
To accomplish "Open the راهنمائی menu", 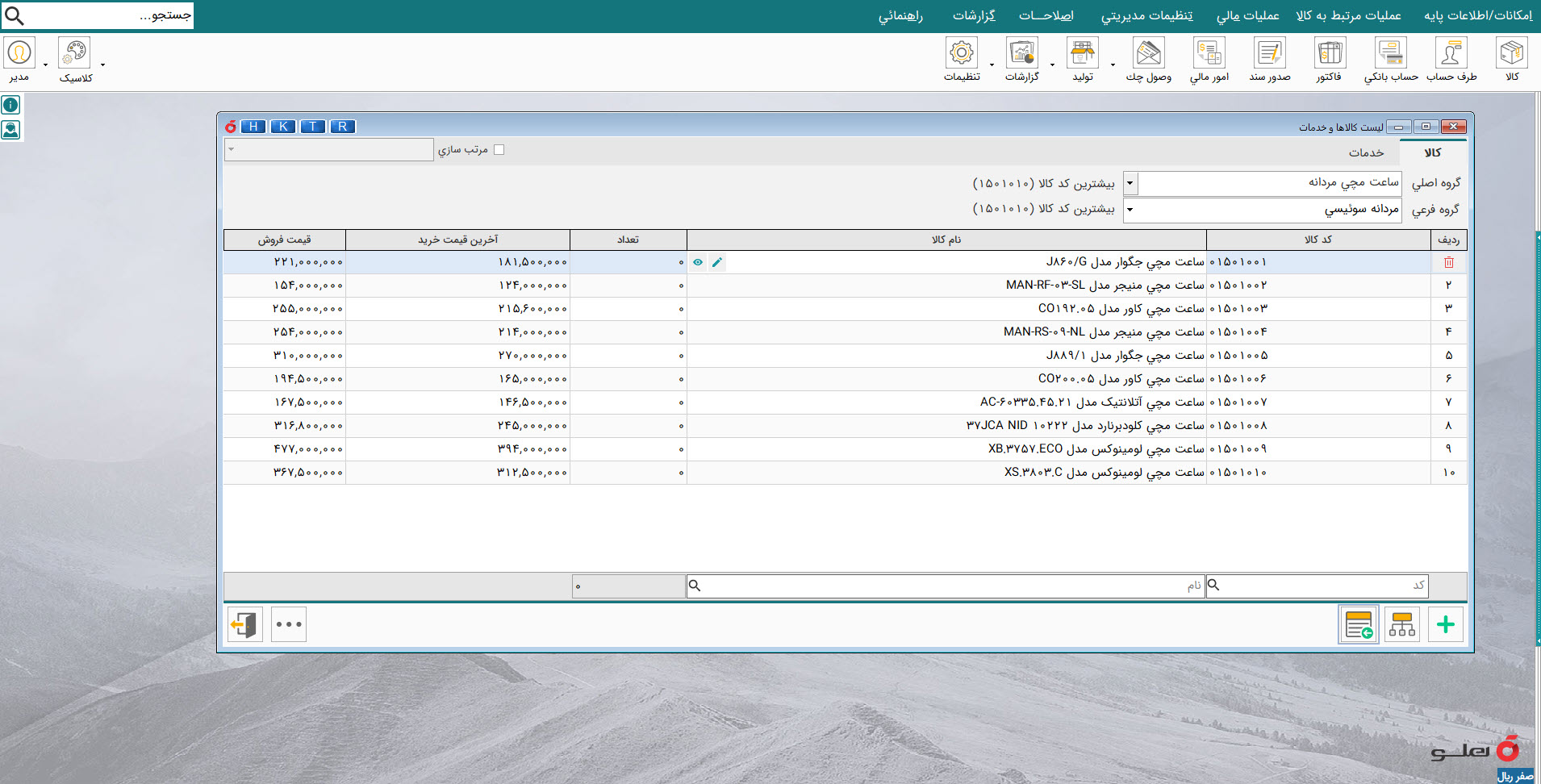I will 900,15.
